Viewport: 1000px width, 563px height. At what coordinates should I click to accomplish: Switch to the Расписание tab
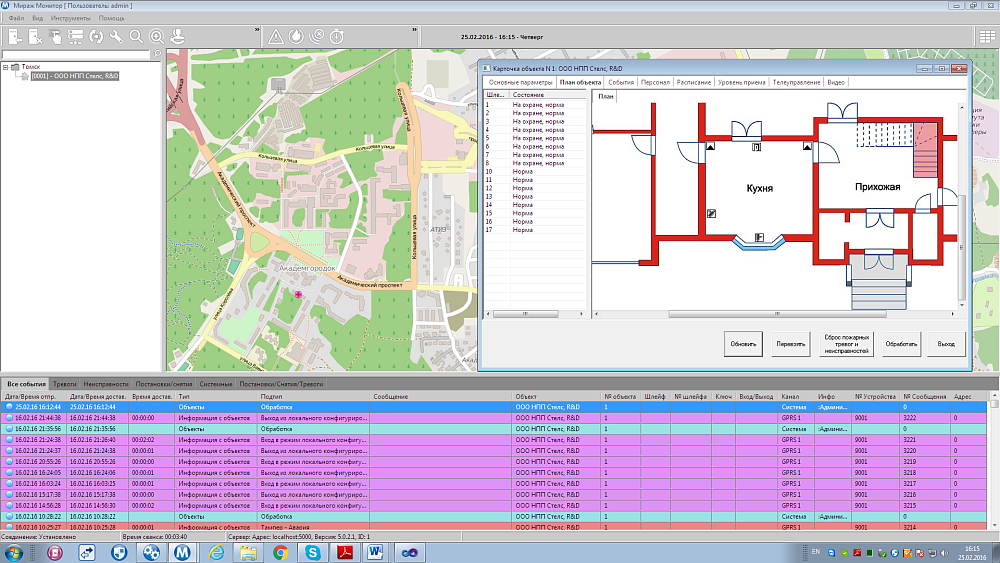[x=693, y=82]
